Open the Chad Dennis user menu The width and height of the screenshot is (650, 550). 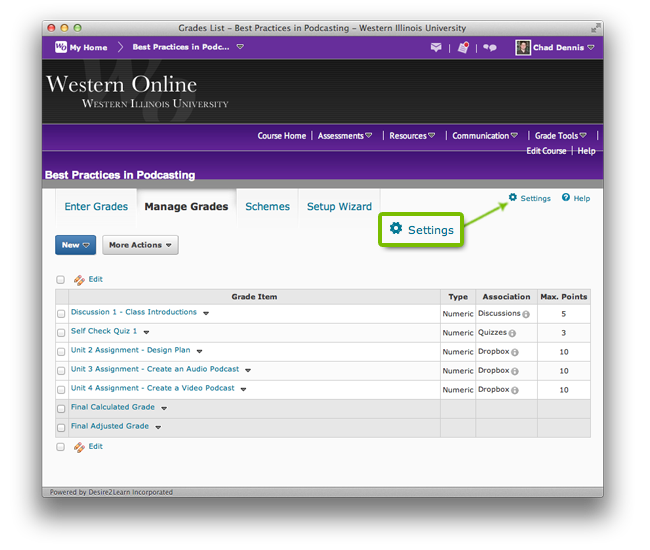coord(555,47)
